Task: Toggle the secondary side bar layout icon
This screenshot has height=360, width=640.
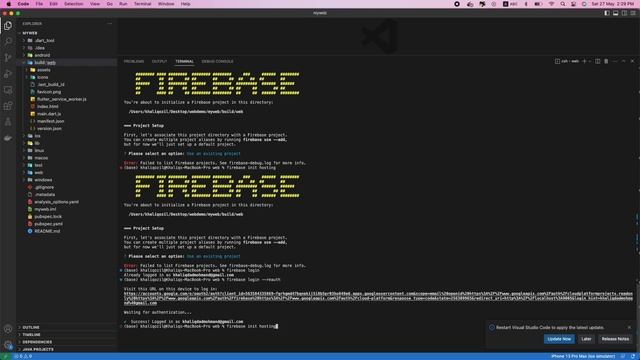Action: point(624,13)
